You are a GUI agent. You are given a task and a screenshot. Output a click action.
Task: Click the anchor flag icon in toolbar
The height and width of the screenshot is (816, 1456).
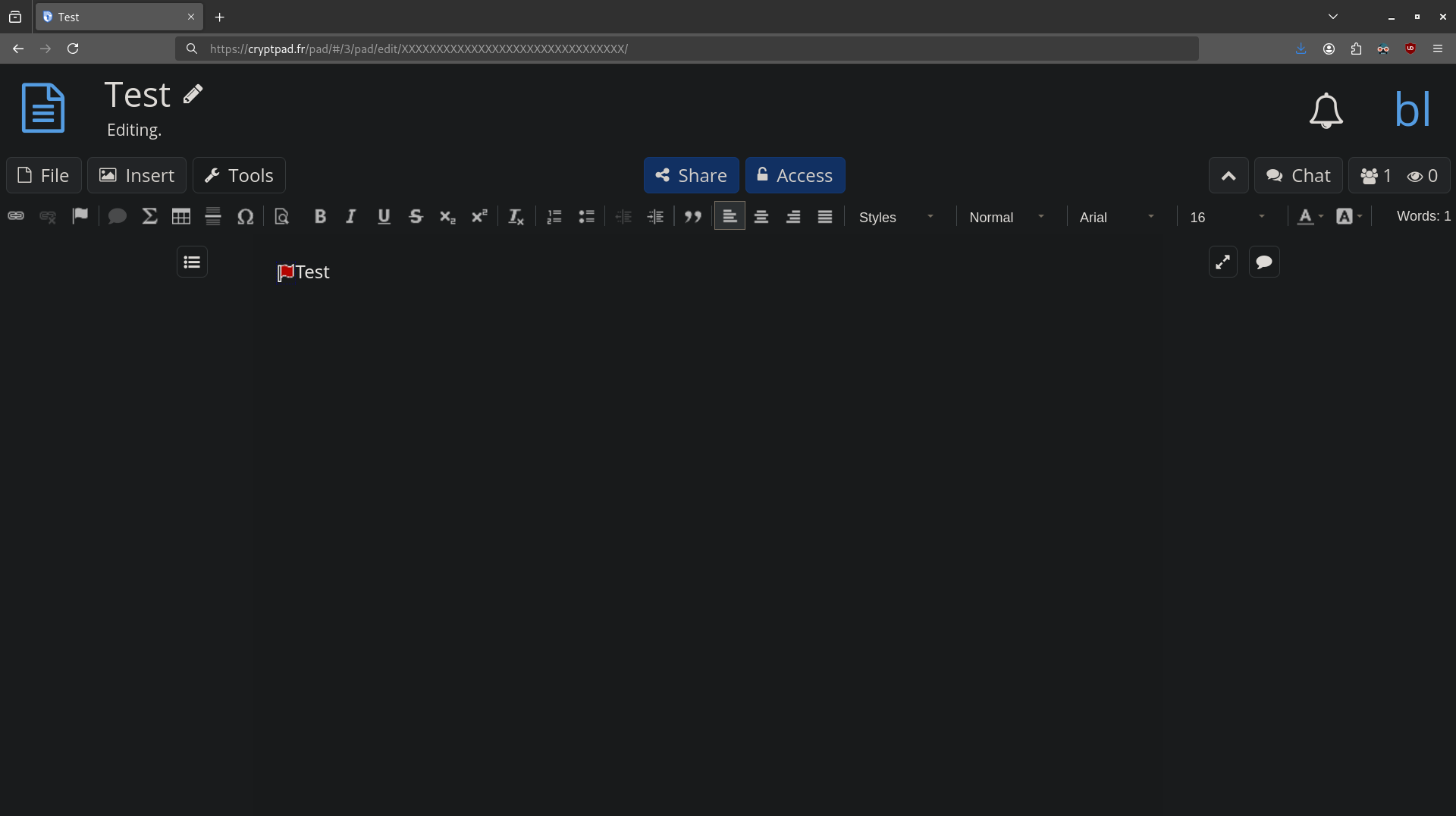[x=80, y=216]
